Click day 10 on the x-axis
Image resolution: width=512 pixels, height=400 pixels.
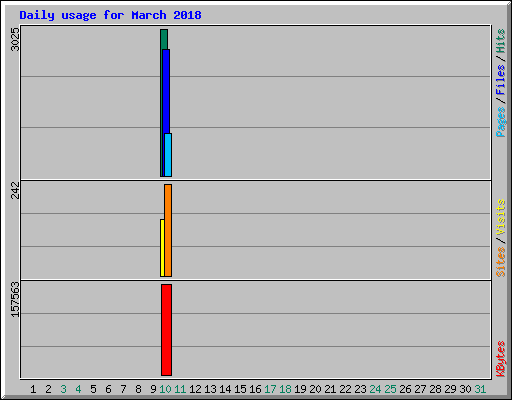click(165, 389)
